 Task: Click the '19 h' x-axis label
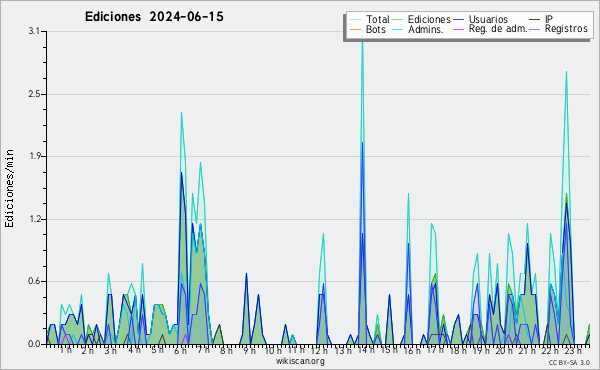481,351
